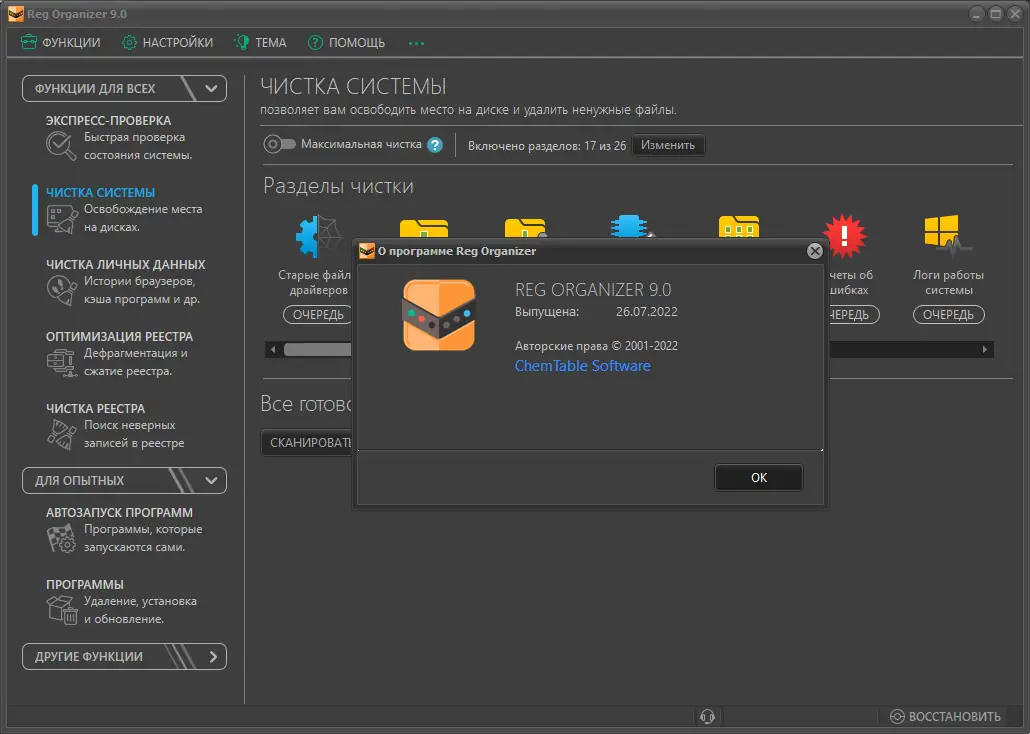1030x734 pixels.
Task: Click the Логи работы системы icon
Action: (x=947, y=233)
